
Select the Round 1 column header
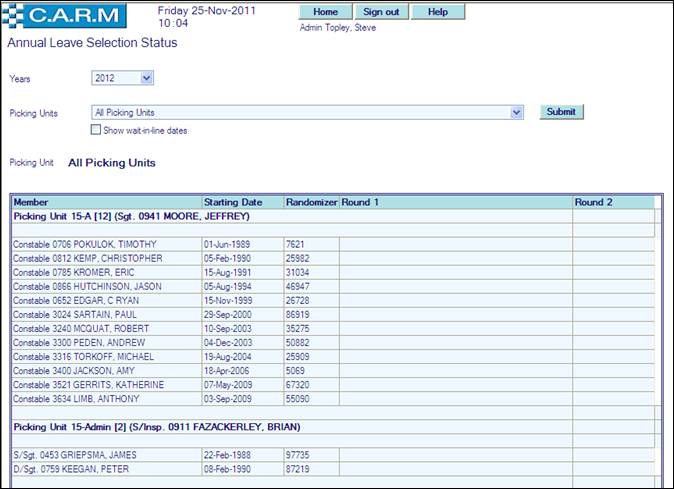[x=360, y=202]
